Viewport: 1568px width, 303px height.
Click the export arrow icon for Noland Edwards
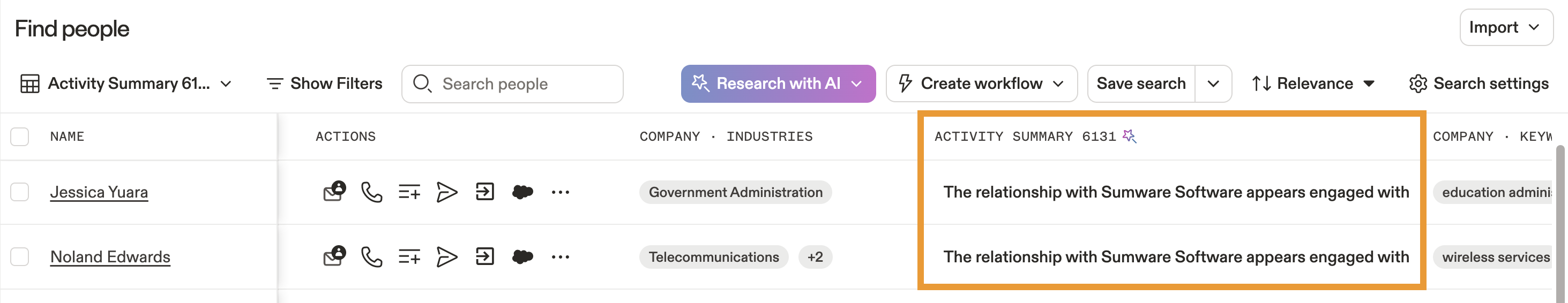[484, 257]
